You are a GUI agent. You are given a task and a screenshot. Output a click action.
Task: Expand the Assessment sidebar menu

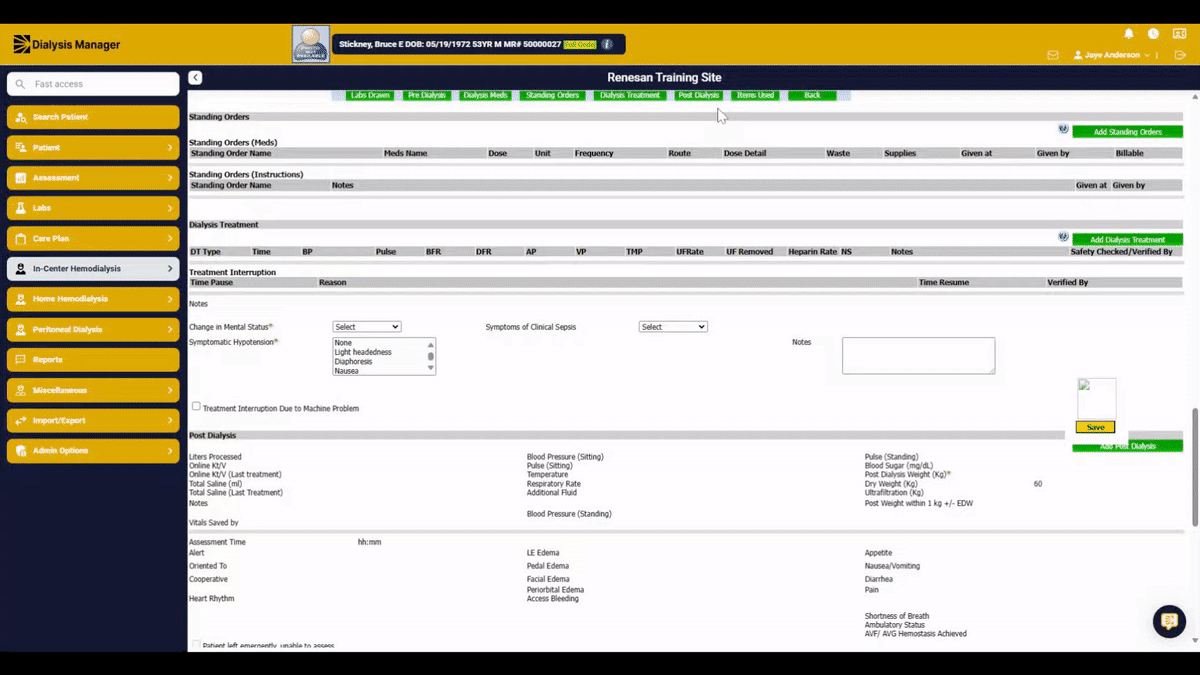click(93, 178)
